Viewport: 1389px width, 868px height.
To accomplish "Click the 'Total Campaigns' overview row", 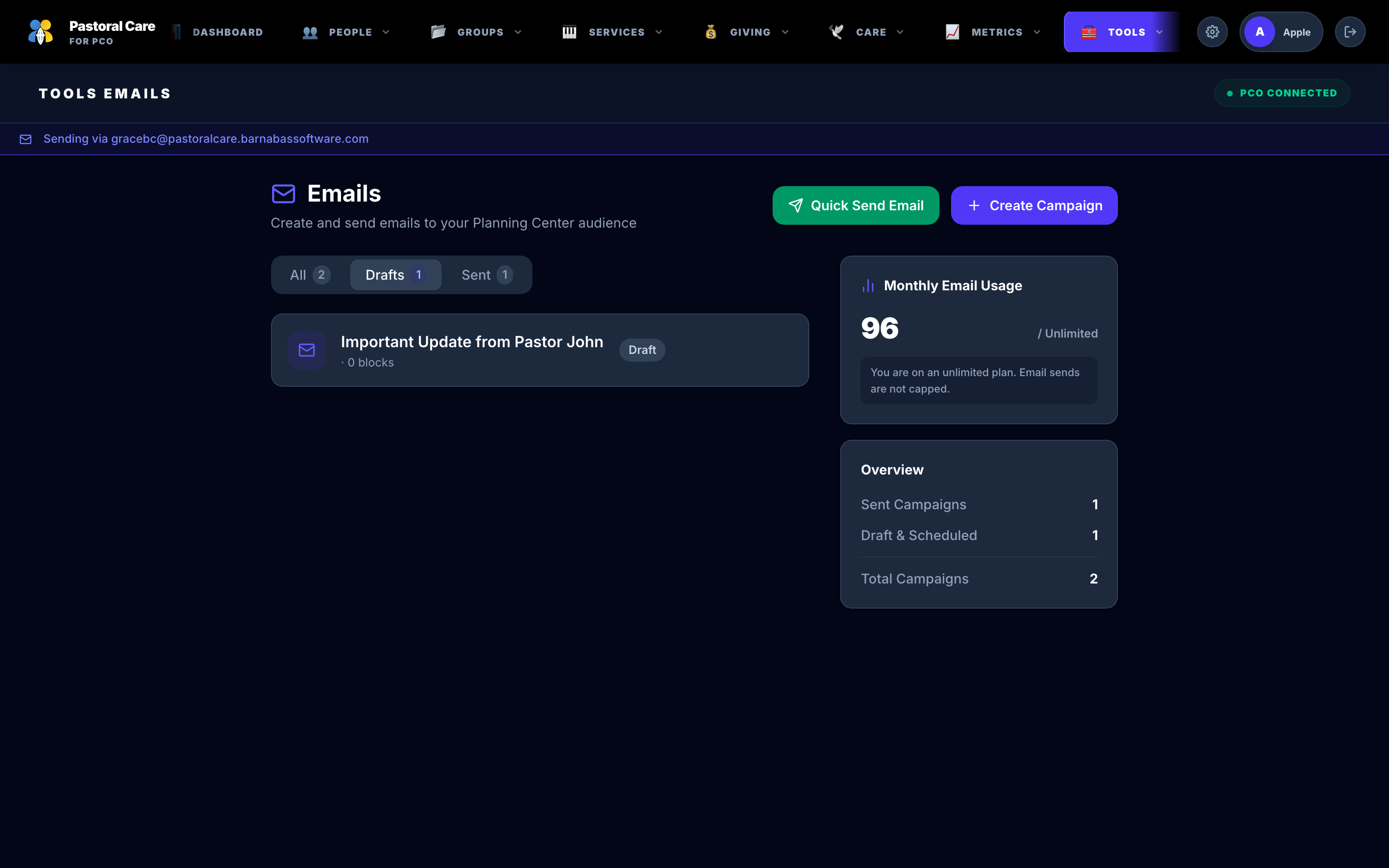I will coord(979,579).
